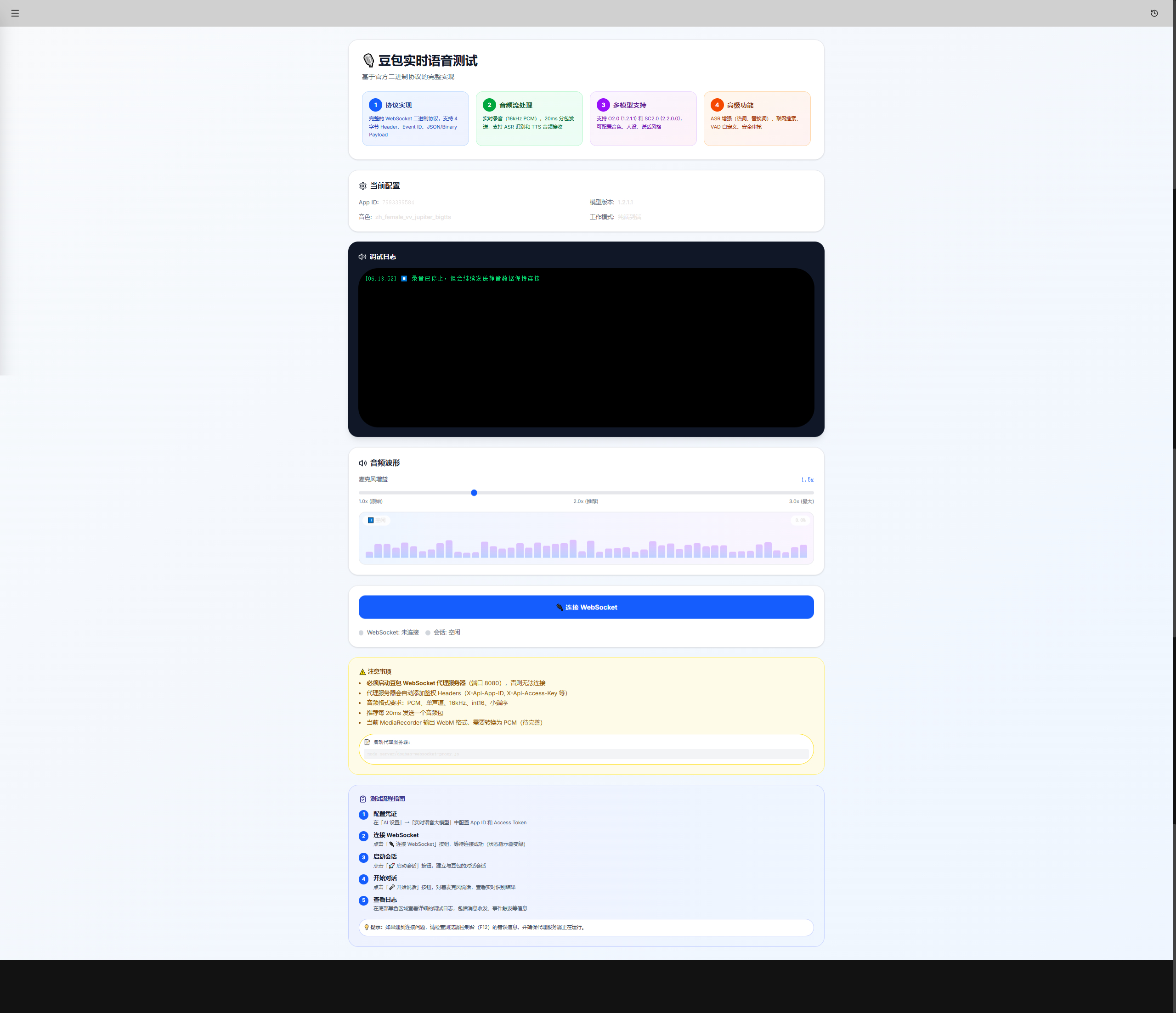1176x1013 pixels.
Task: Click the 麦克风增益 label
Action: [x=373, y=479]
